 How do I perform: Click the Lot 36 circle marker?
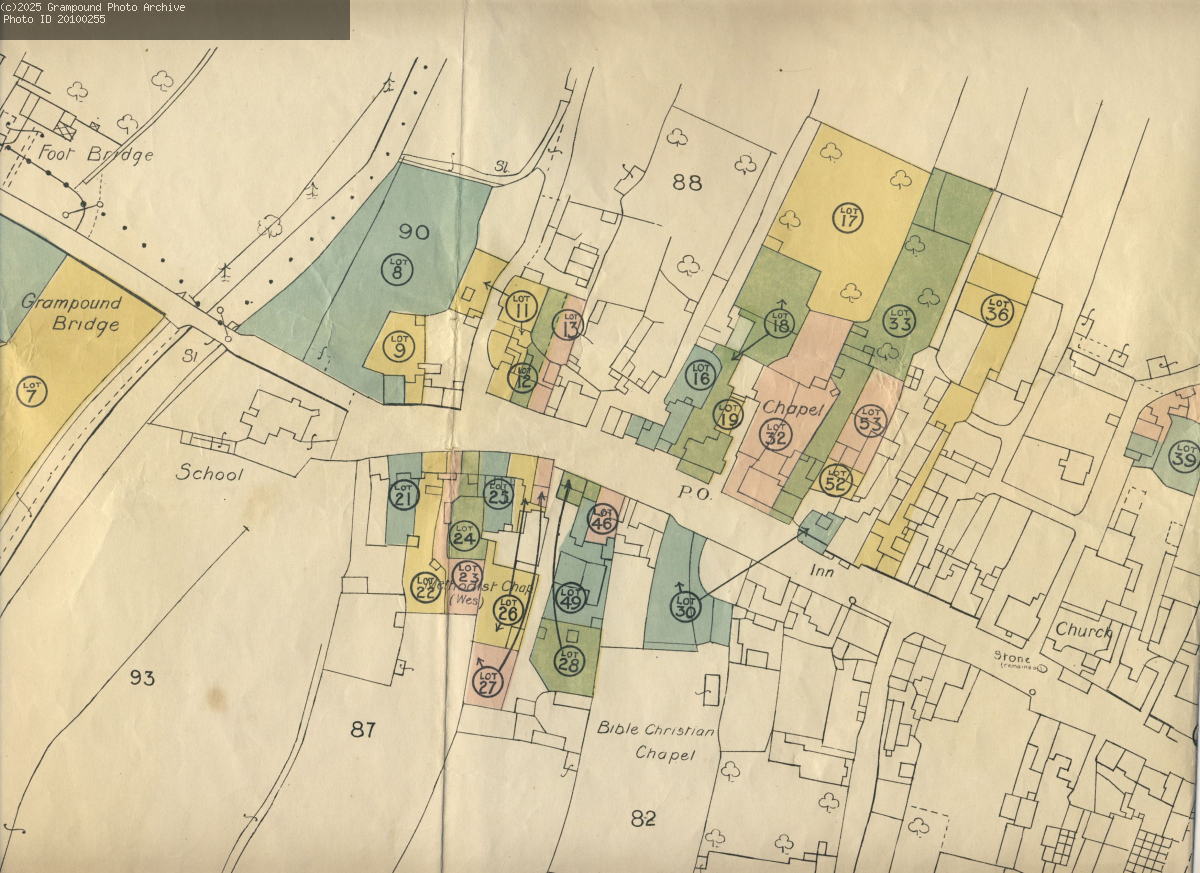coord(996,310)
